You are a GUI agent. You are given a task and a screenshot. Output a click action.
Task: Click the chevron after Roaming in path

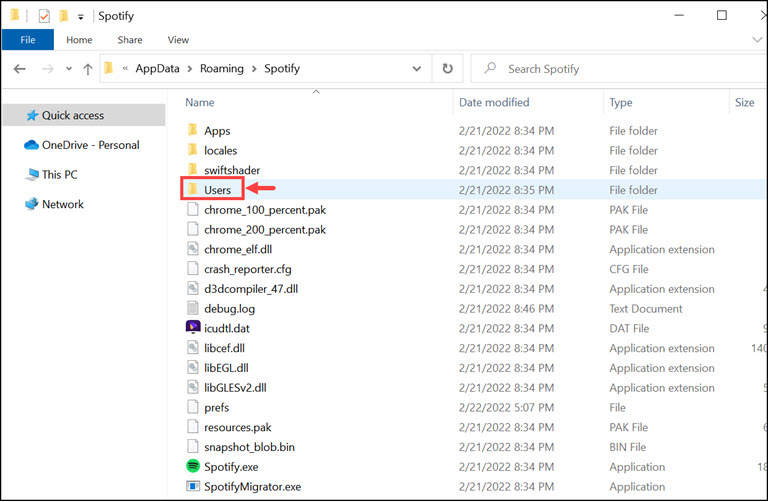(254, 69)
